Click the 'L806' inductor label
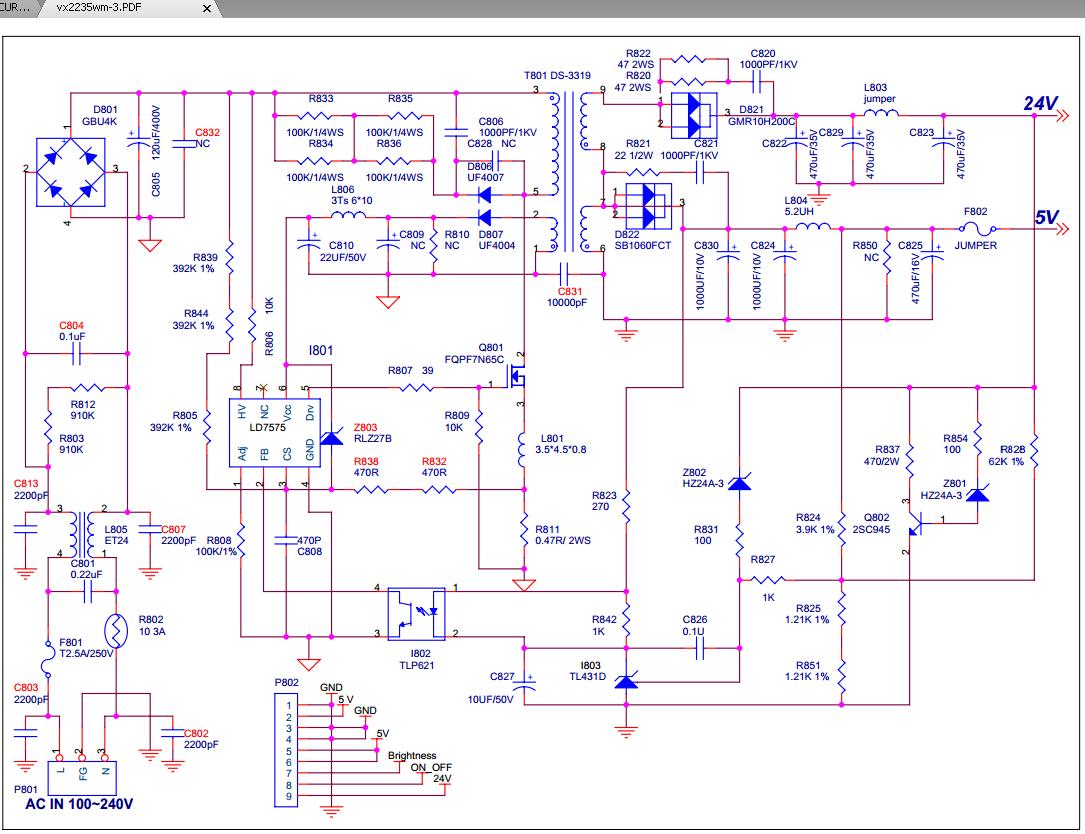 tap(343, 189)
